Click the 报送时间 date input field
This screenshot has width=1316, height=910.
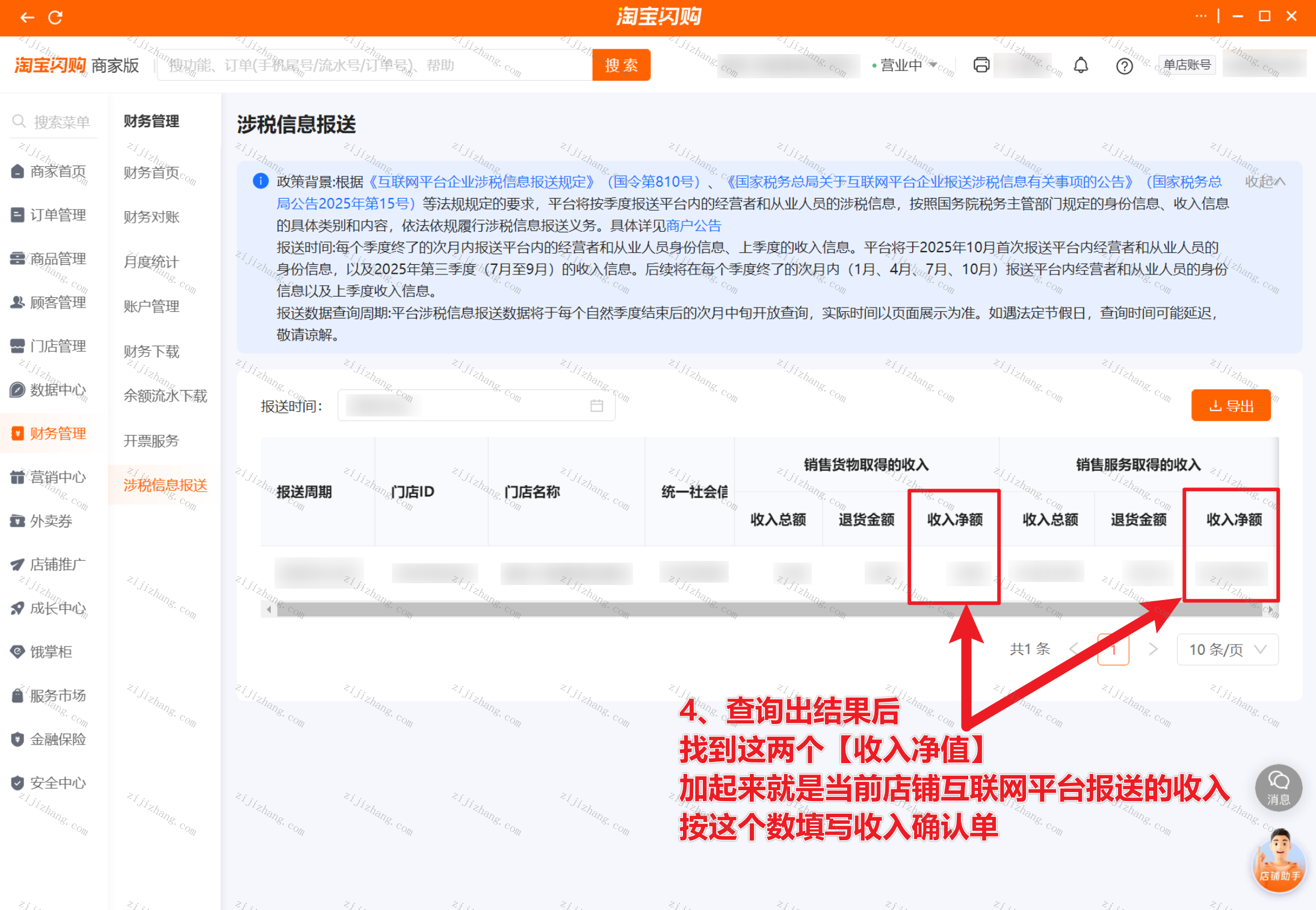tap(476, 406)
